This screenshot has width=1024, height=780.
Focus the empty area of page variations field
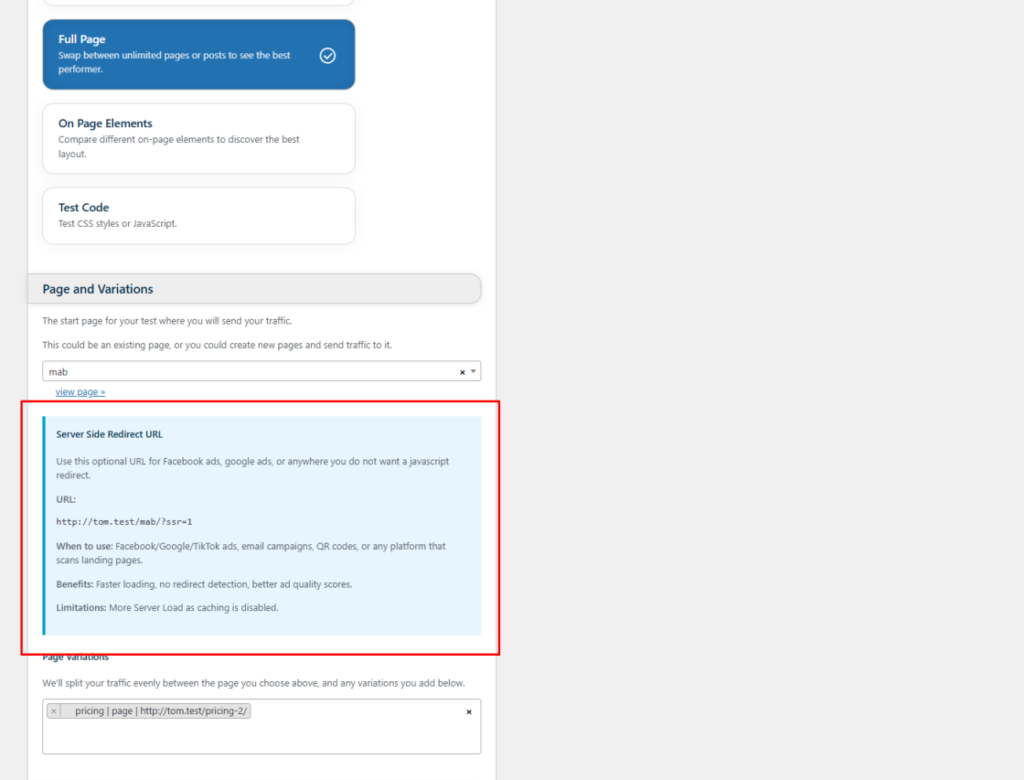(261, 737)
